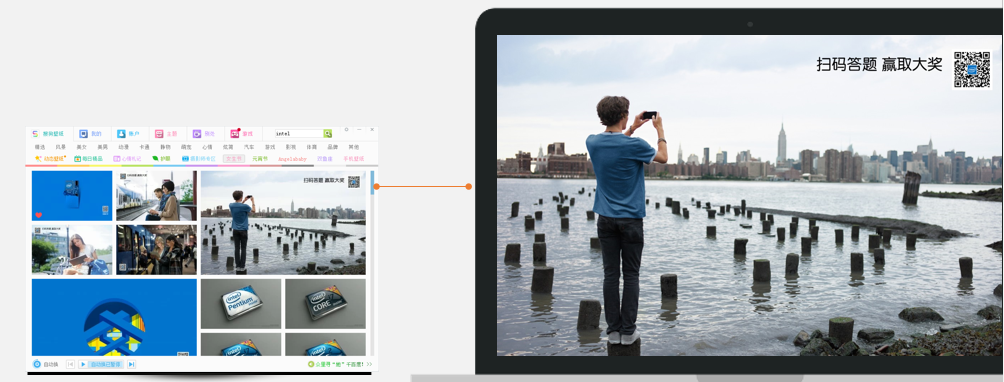Image resolution: width=1004 pixels, height=382 pixels.
Task: Select the 美女 category
Action: (81, 147)
